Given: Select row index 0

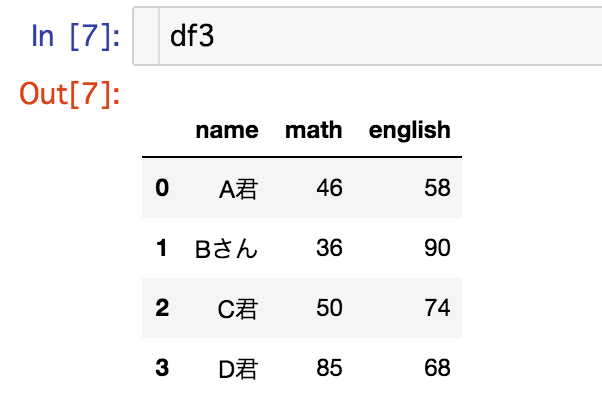Looking at the screenshot, I should point(162,188).
